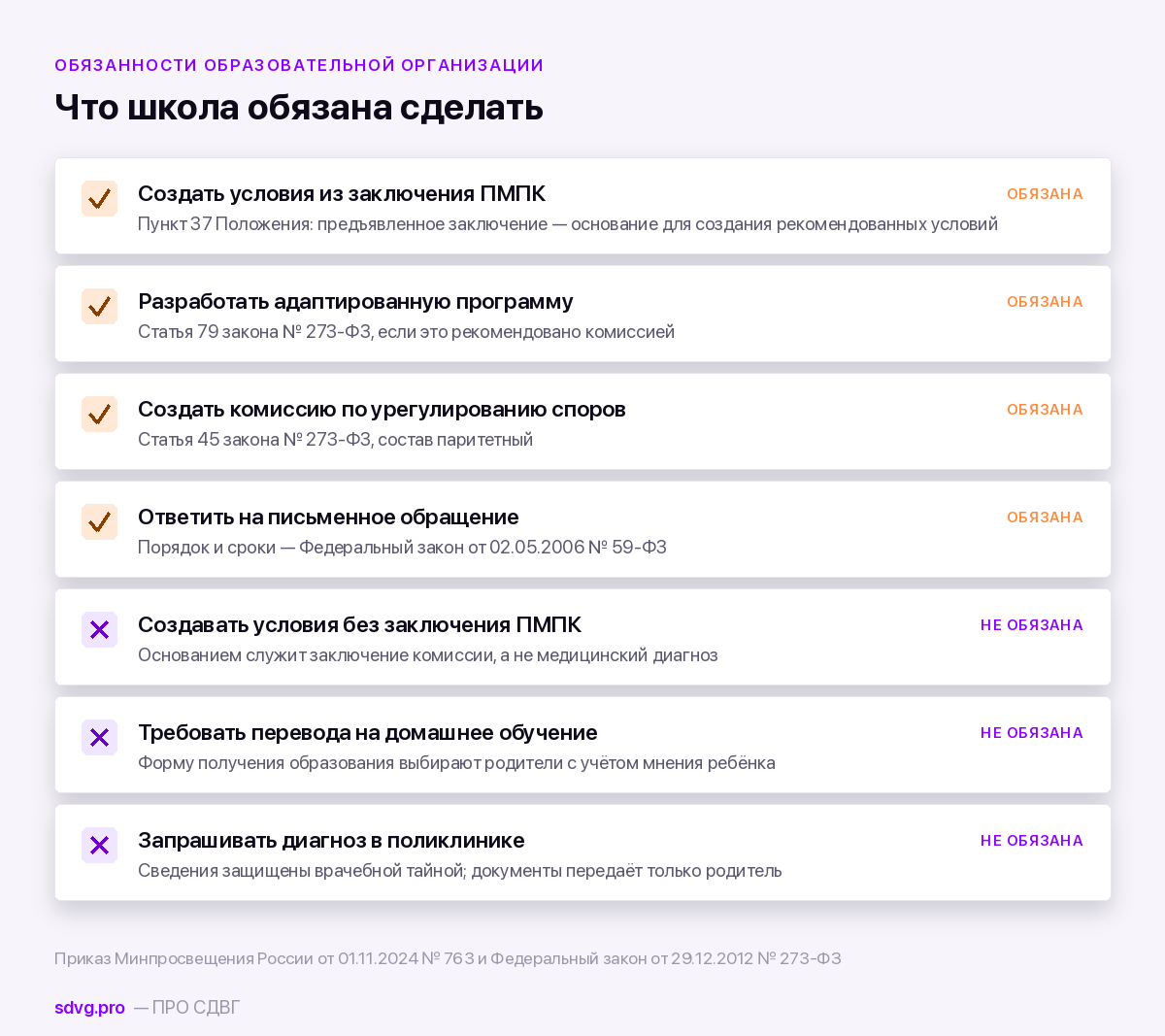Click "НЕ ОБЯЗАНА" label in polyclinic diagnosis card

point(1032,841)
